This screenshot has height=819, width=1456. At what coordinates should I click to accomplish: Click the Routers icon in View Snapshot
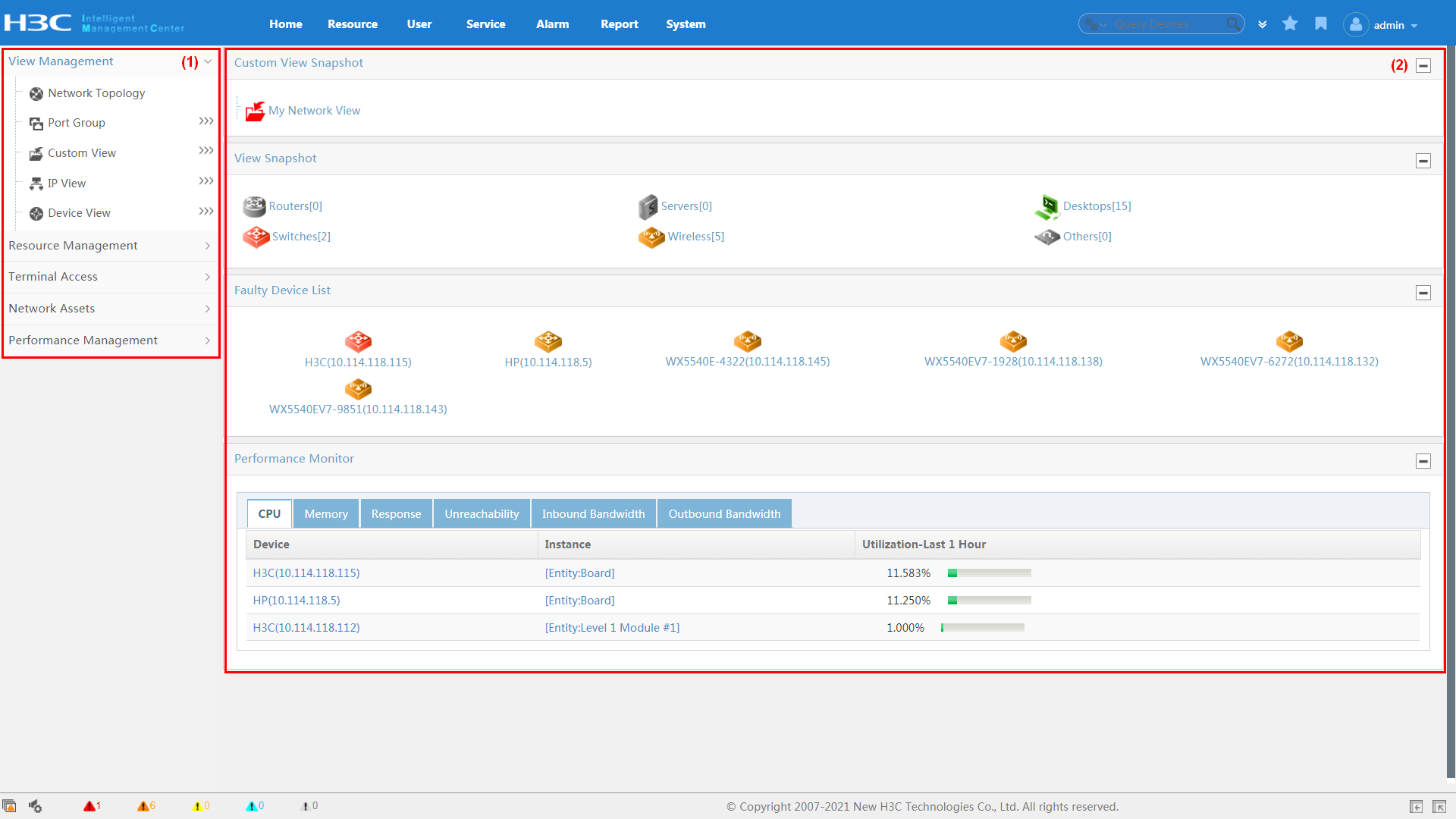point(254,206)
